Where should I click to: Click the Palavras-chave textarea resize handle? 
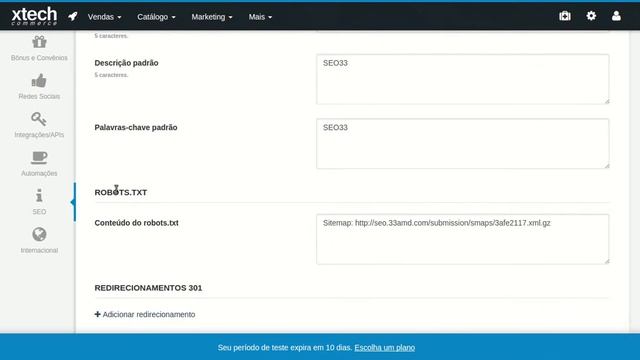(607, 166)
